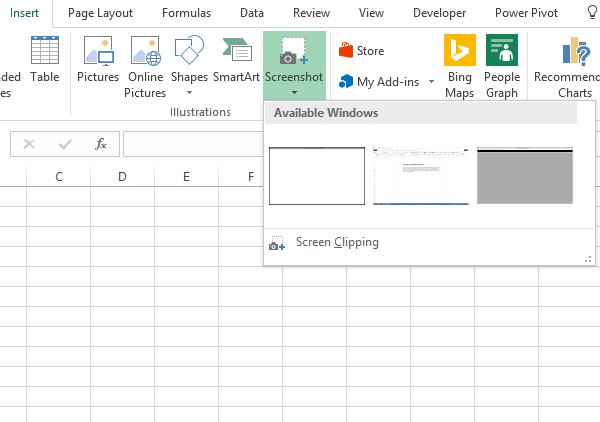The width and height of the screenshot is (600, 422).
Task: Launch Bing Maps add-in
Action: coord(460,66)
